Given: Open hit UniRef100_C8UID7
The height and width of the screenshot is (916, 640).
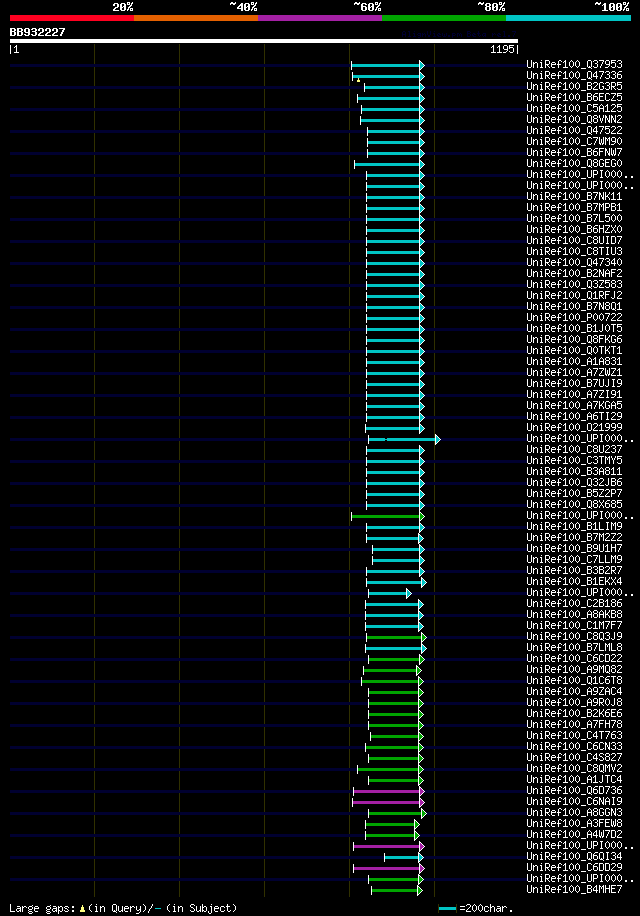Looking at the screenshot, I should pos(574,241).
